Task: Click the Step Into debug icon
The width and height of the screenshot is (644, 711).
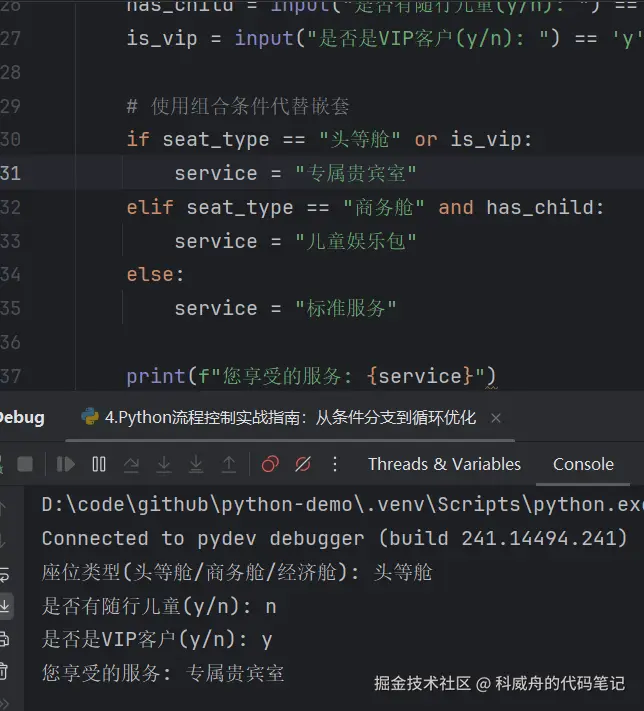Action: pos(164,464)
